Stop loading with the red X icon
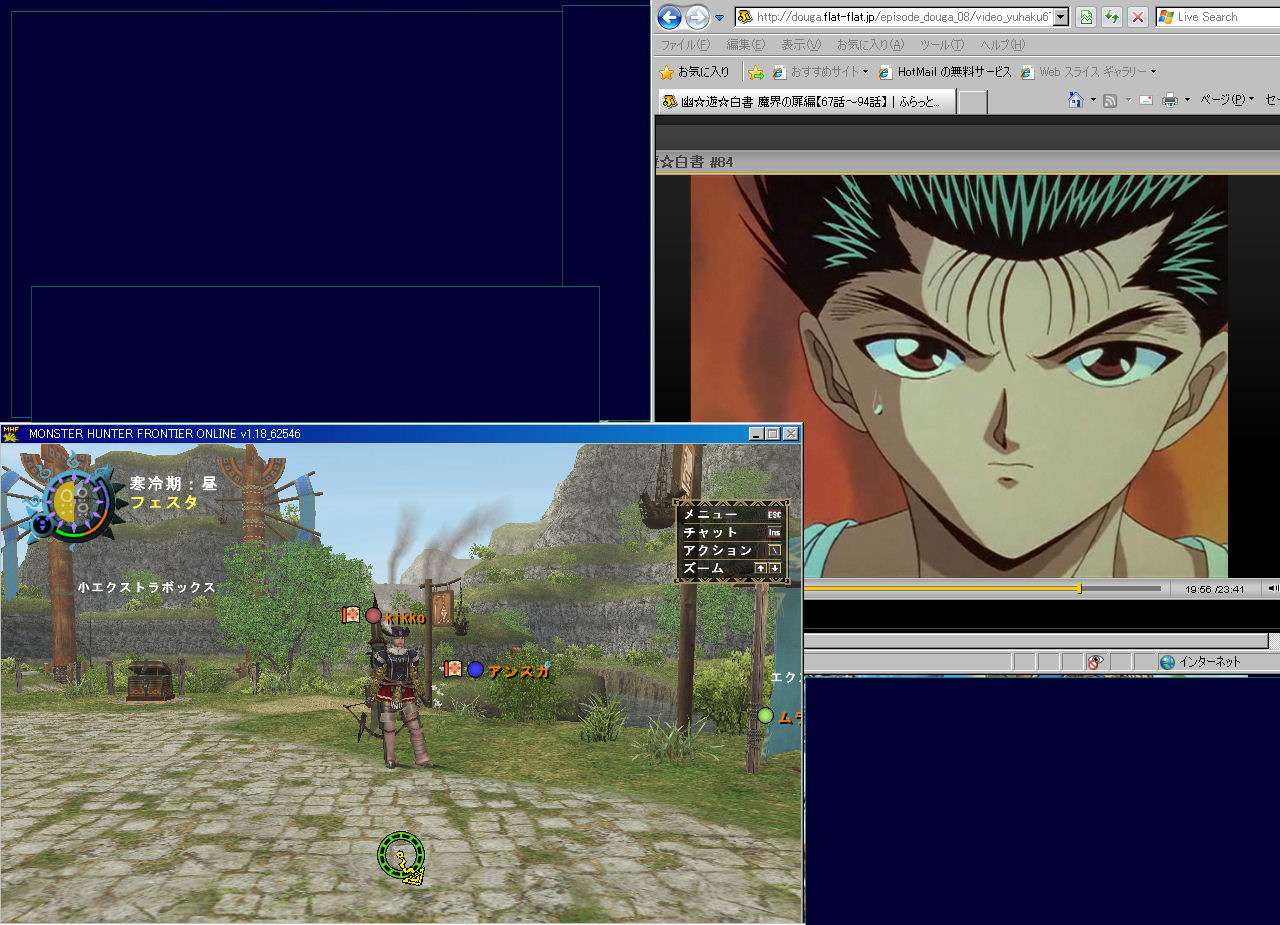1280x925 pixels. pyautogui.click(x=1138, y=17)
